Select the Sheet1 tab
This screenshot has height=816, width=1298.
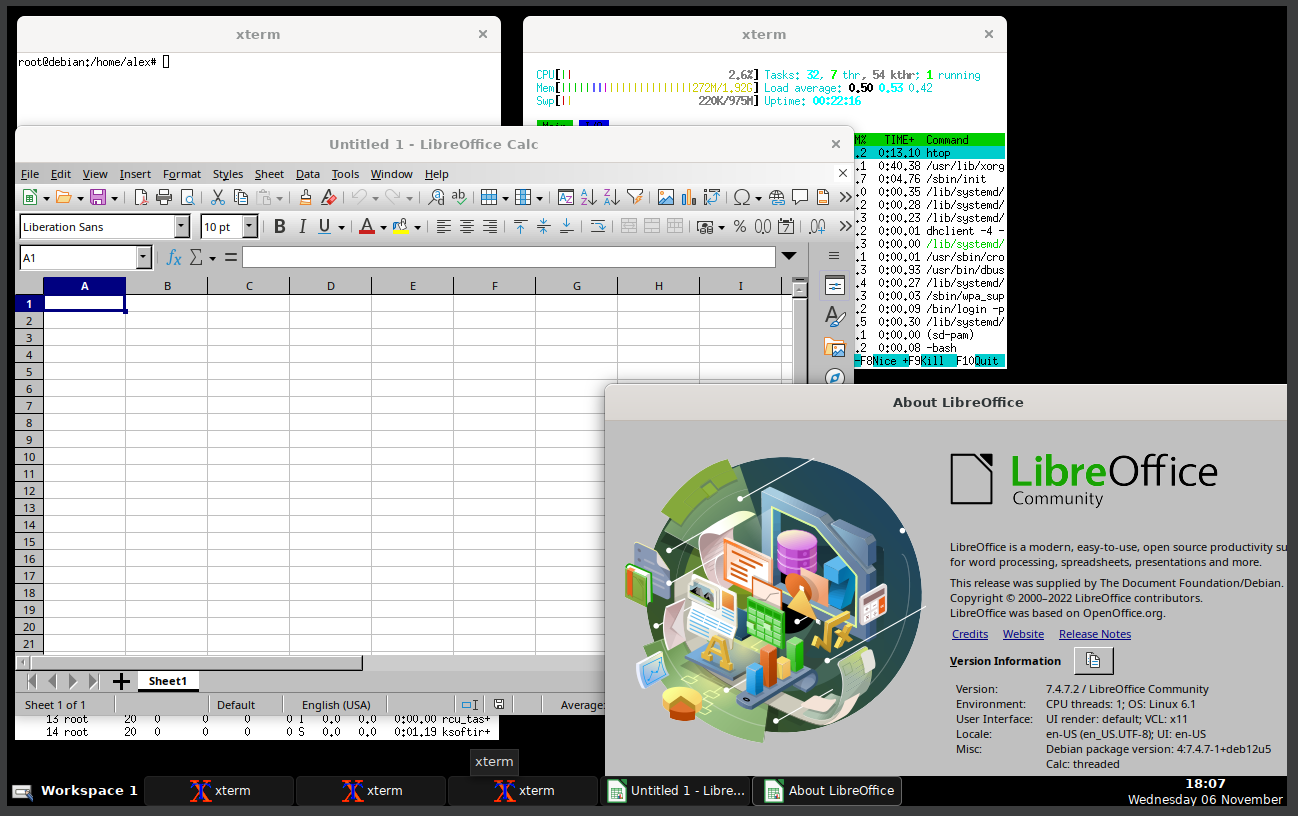[167, 681]
